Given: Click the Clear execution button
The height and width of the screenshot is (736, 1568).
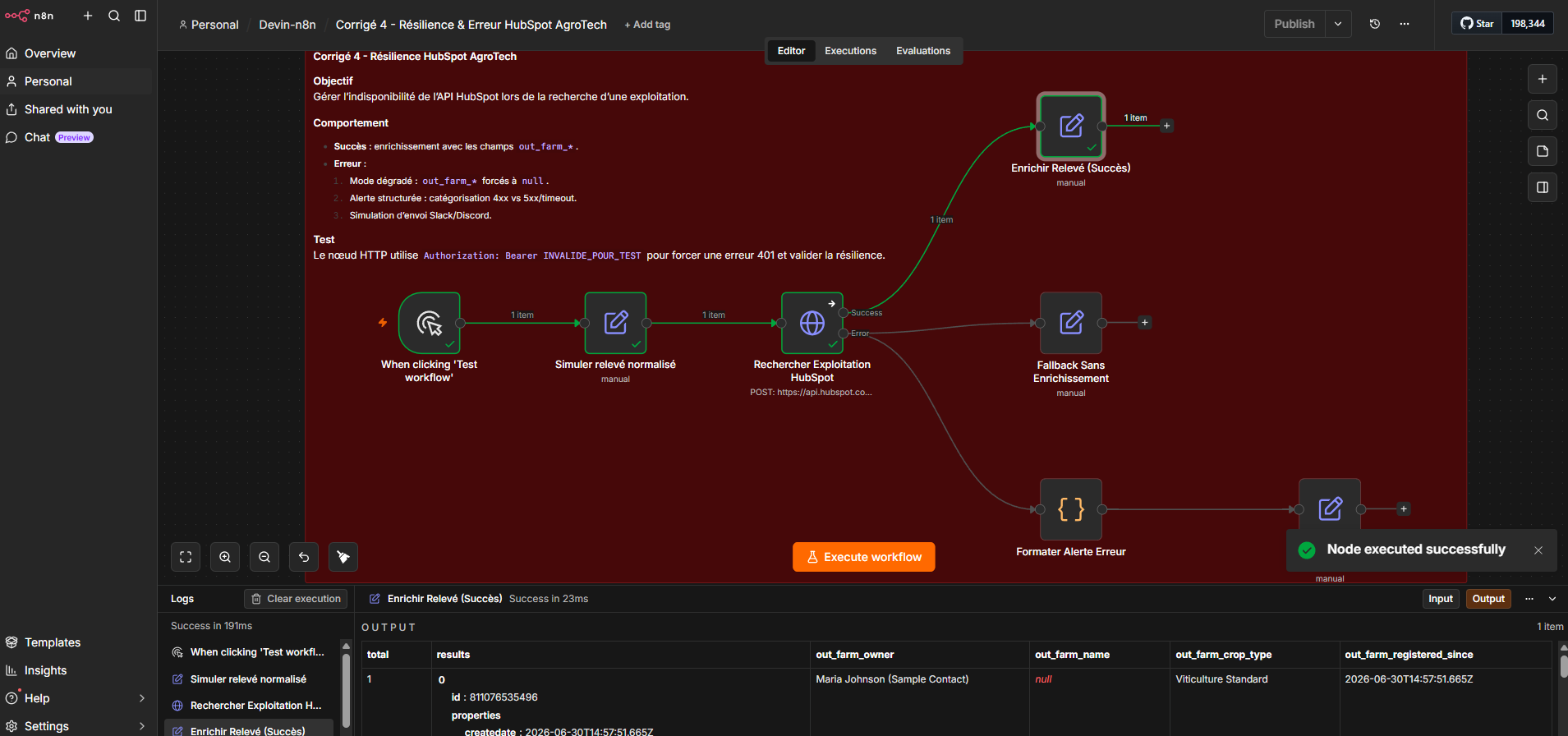Looking at the screenshot, I should click(x=296, y=599).
